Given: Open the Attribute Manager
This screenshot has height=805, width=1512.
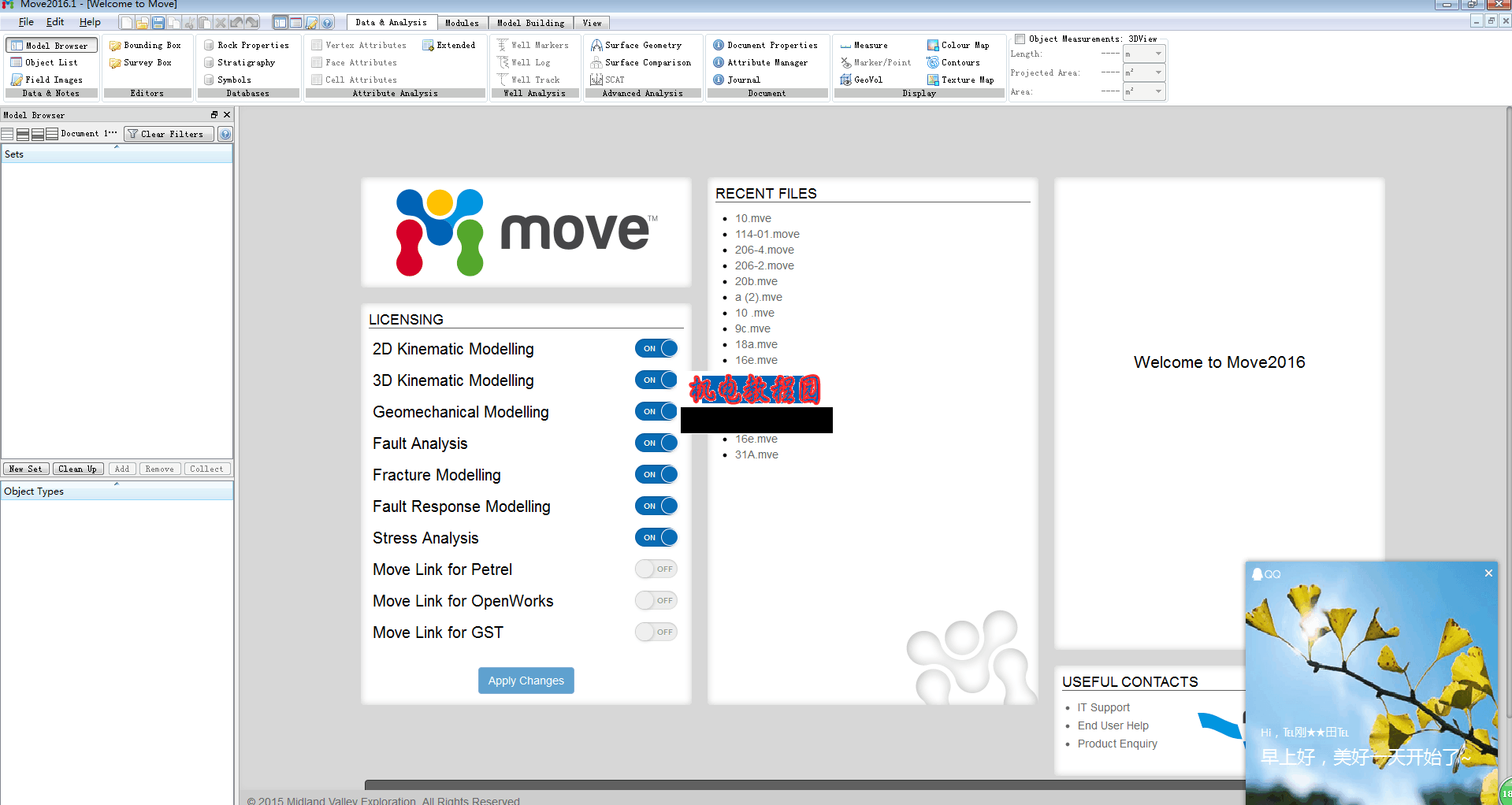Looking at the screenshot, I should (760, 63).
